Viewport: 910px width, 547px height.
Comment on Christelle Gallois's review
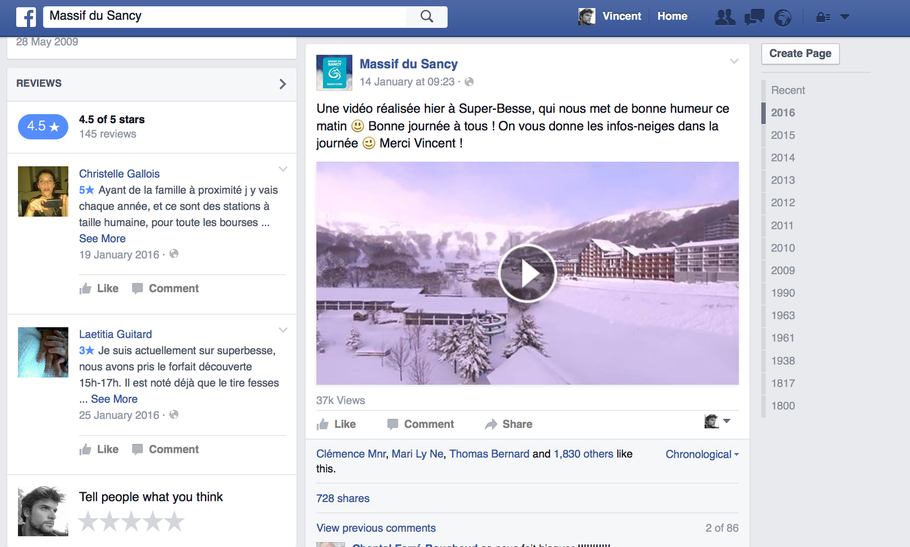(165, 288)
